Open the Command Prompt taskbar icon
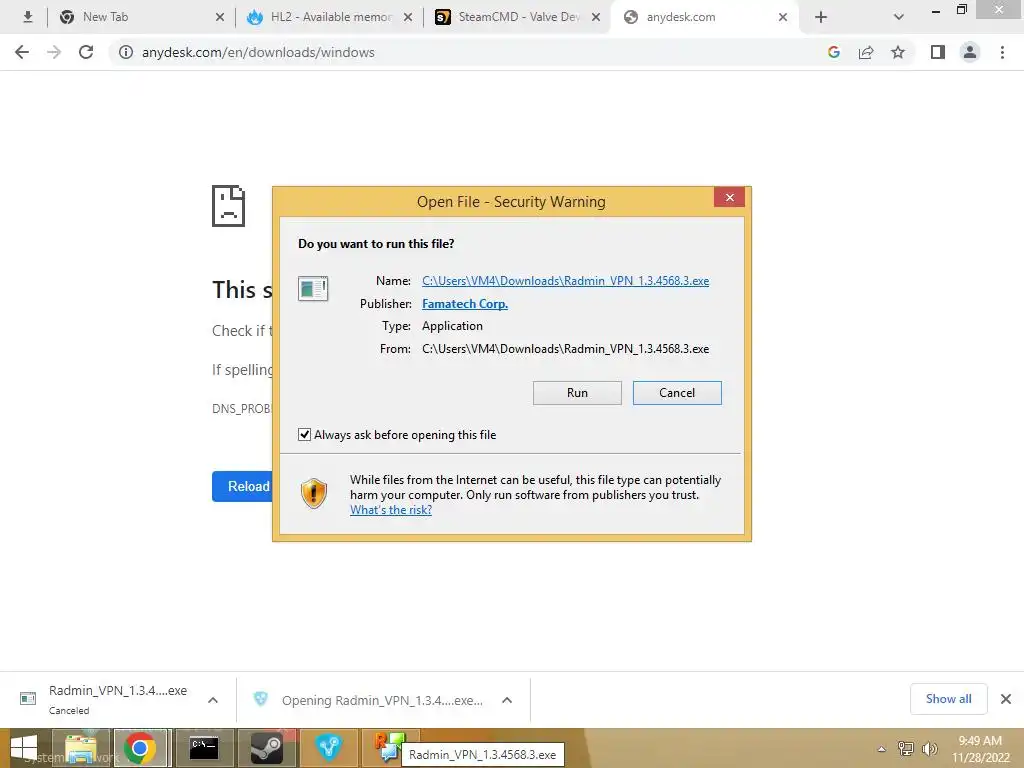The height and width of the screenshot is (768, 1024). pos(203,748)
